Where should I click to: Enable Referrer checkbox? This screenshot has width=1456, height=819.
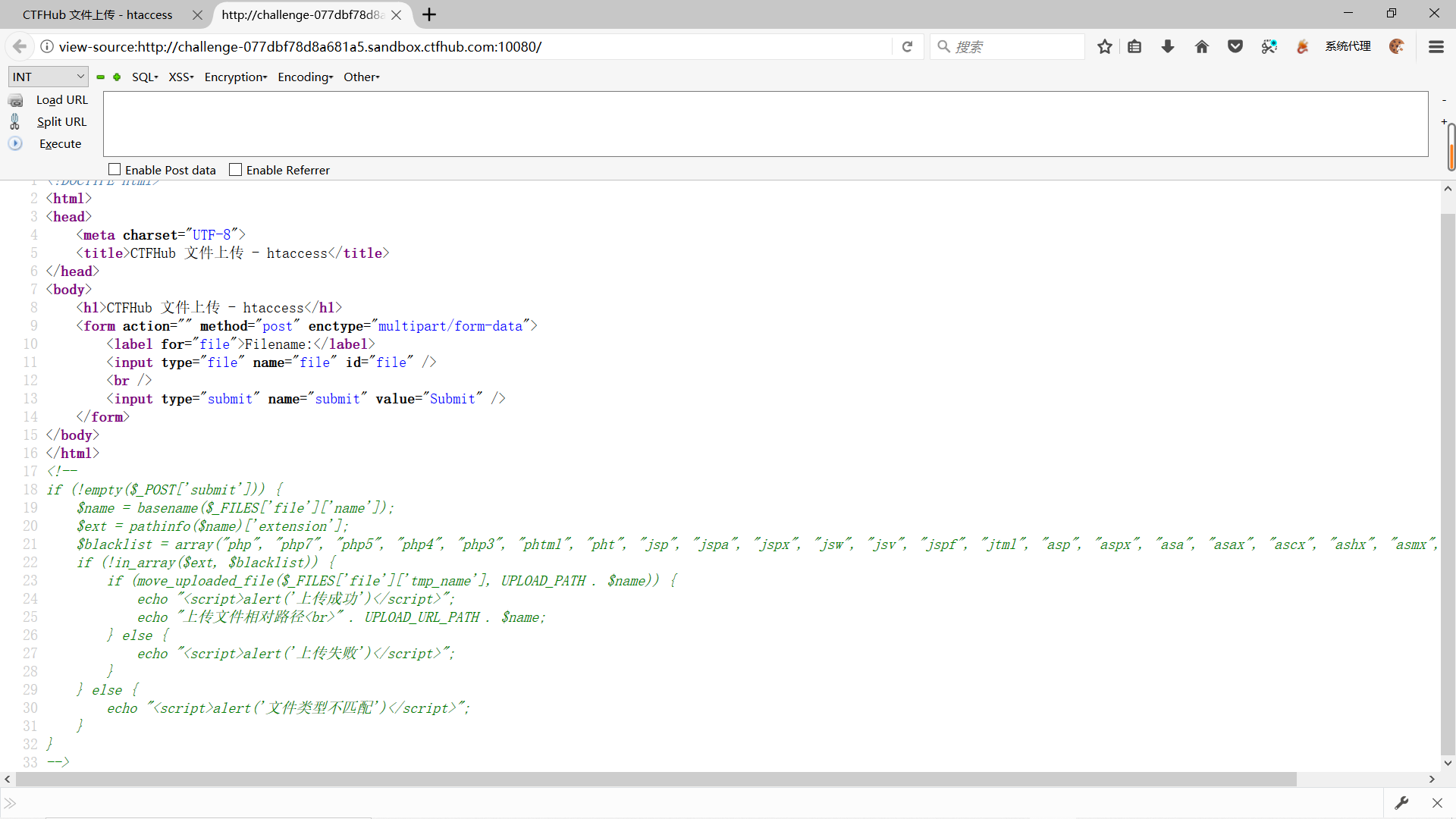click(x=236, y=170)
